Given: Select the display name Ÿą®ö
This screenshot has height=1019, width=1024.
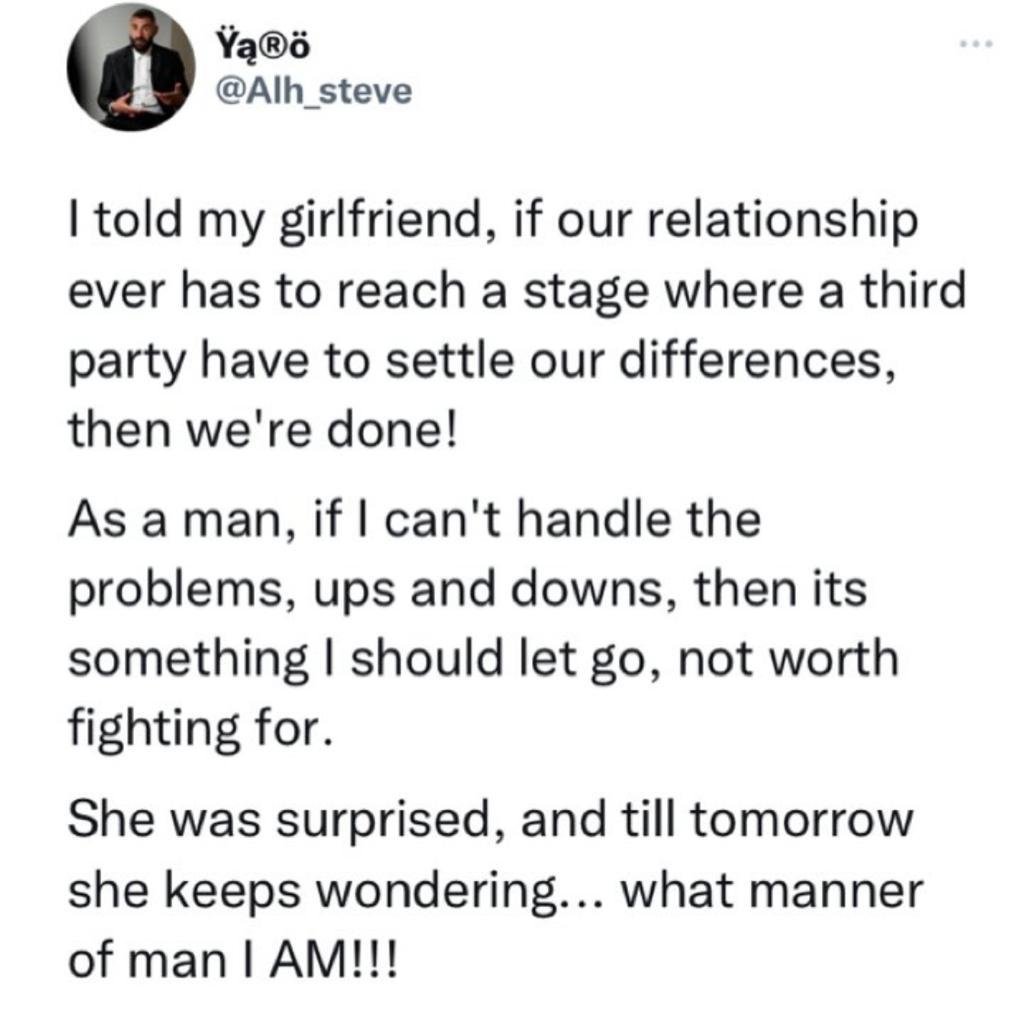Looking at the screenshot, I should pyautogui.click(x=262, y=46).
